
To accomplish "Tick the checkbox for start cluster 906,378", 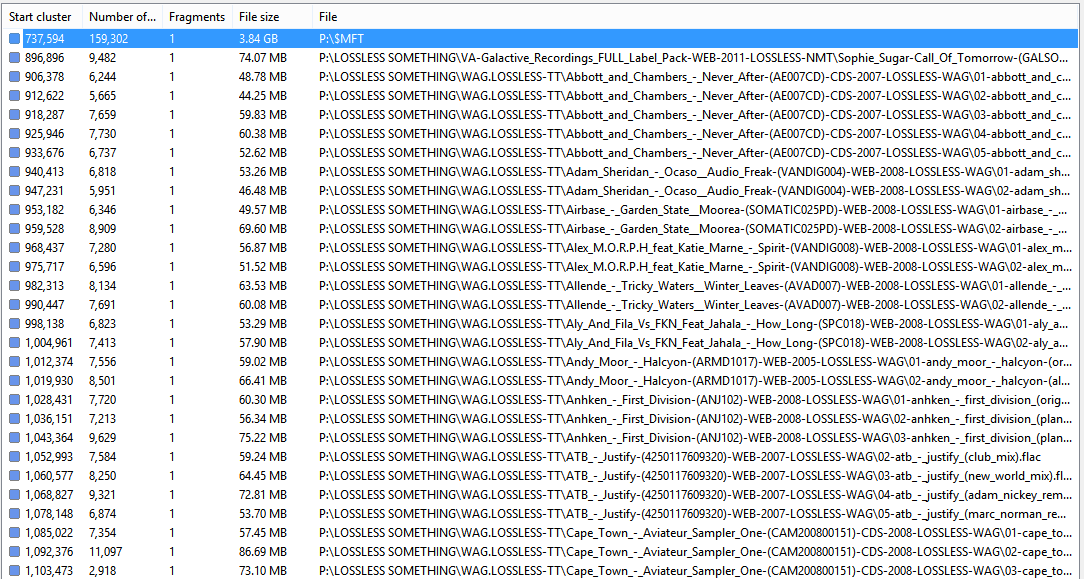I will 14,77.
